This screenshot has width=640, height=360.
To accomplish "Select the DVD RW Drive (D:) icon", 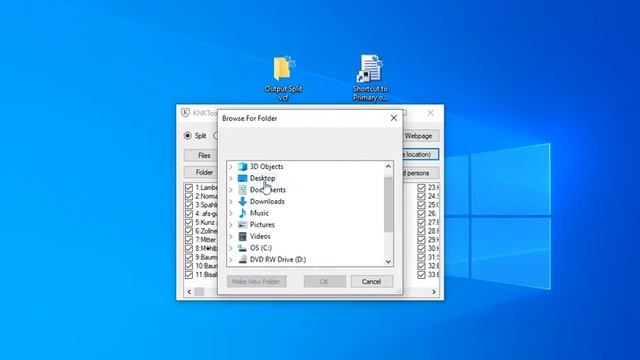I will pyautogui.click(x=242, y=259).
